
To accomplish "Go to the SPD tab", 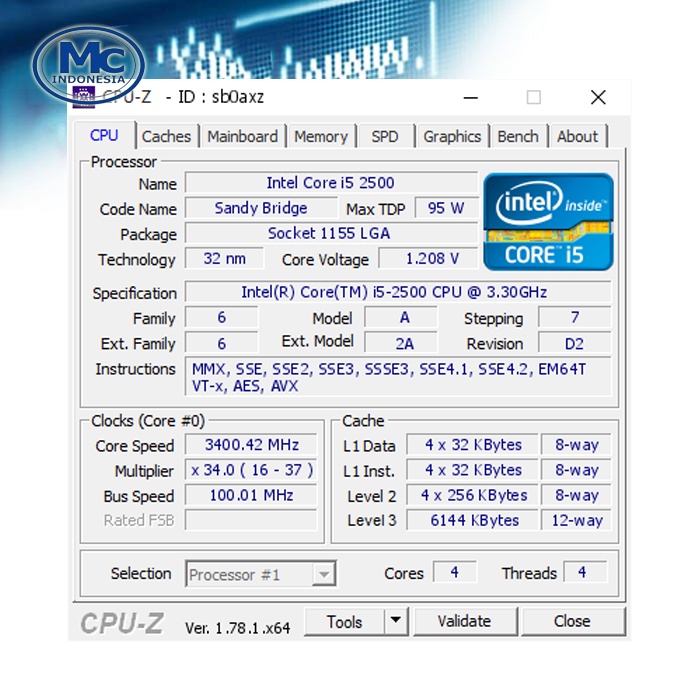I will [384, 137].
